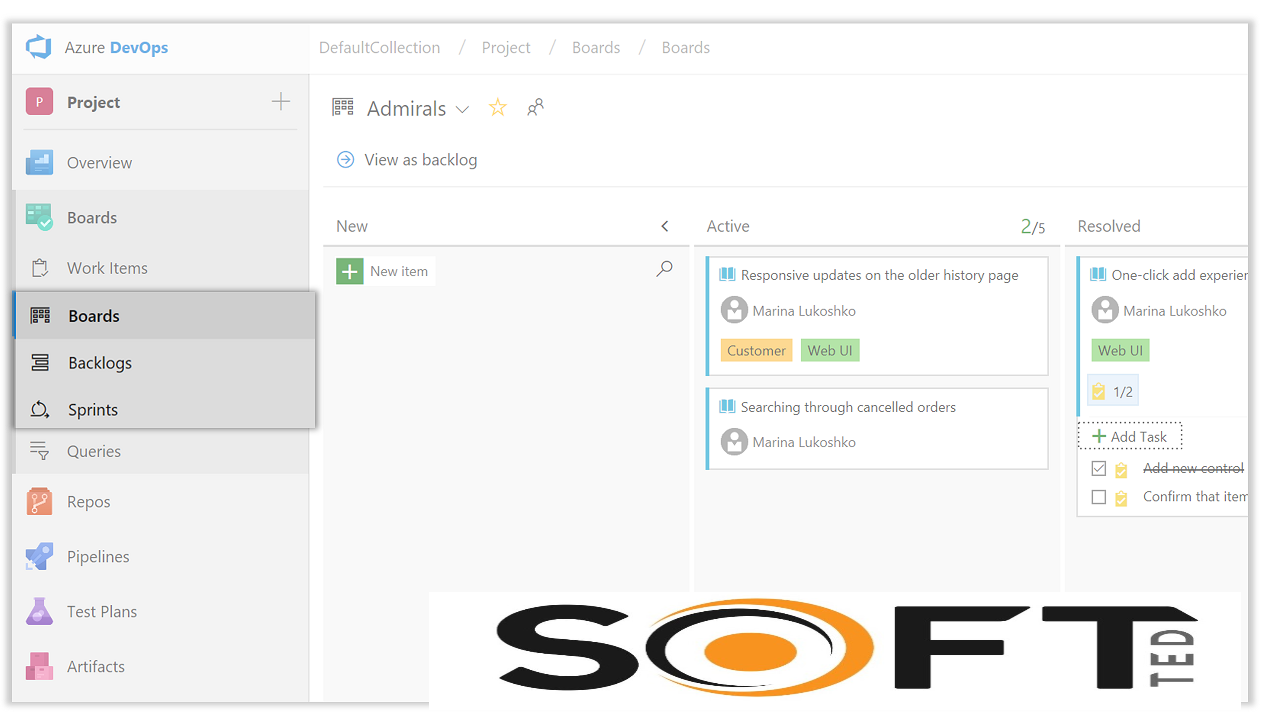1264x720 pixels.
Task: Click the last Boards breadcrumb link
Action: 686,47
